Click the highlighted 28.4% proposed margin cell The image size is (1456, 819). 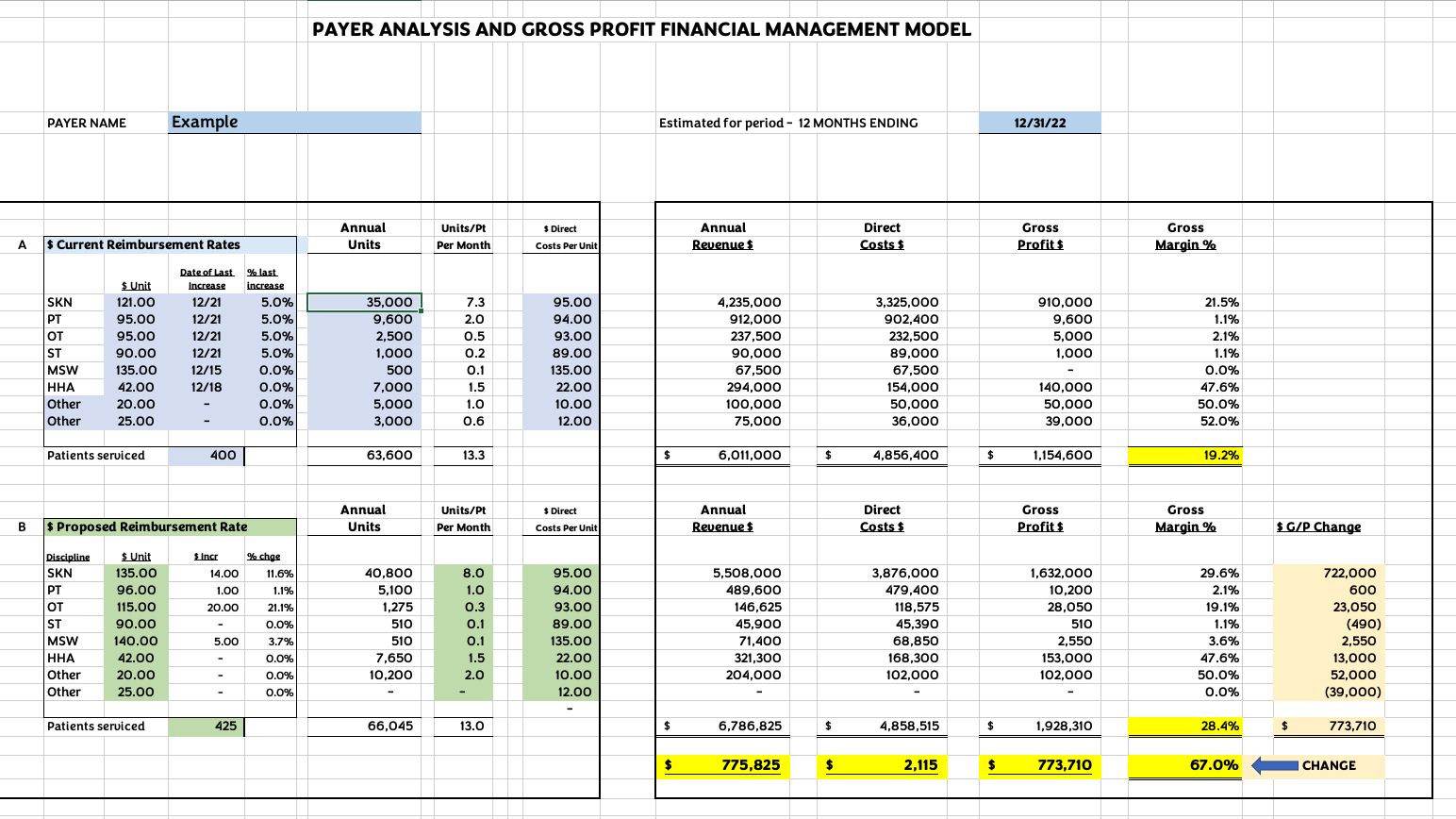[1185, 726]
